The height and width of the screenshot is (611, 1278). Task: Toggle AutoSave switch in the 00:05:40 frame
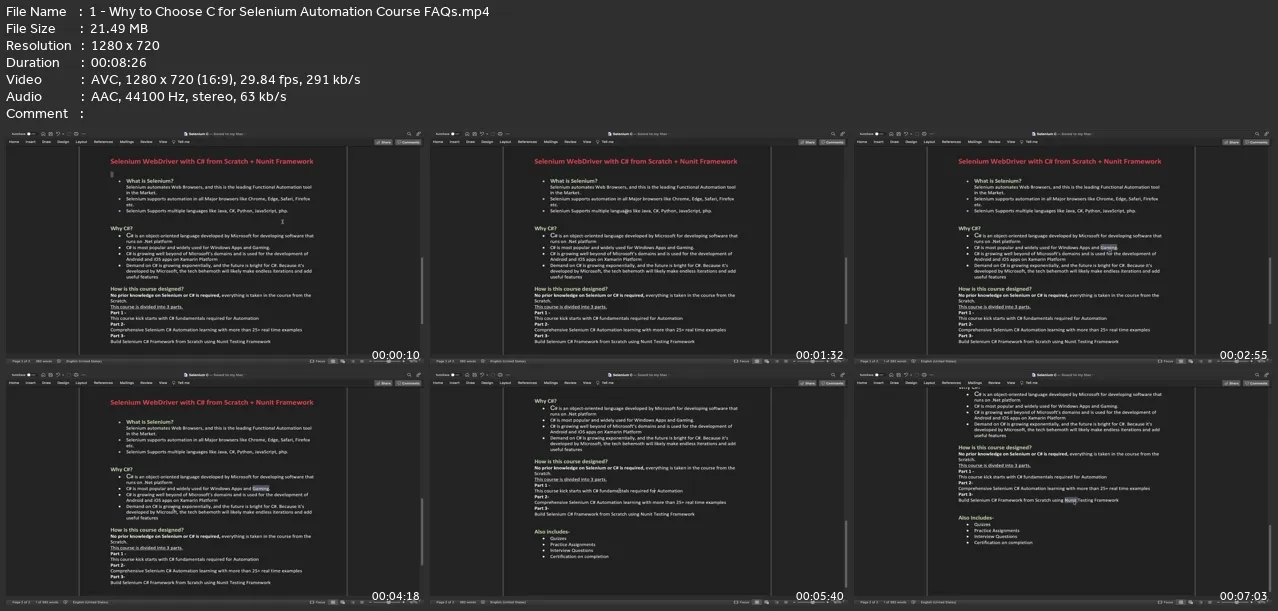(x=454, y=376)
